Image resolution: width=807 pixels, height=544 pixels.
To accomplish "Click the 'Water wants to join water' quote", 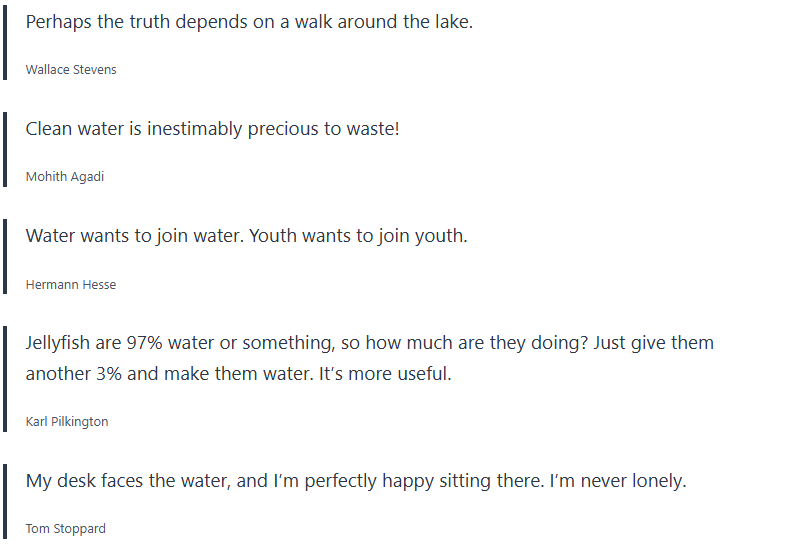I will tap(246, 236).
